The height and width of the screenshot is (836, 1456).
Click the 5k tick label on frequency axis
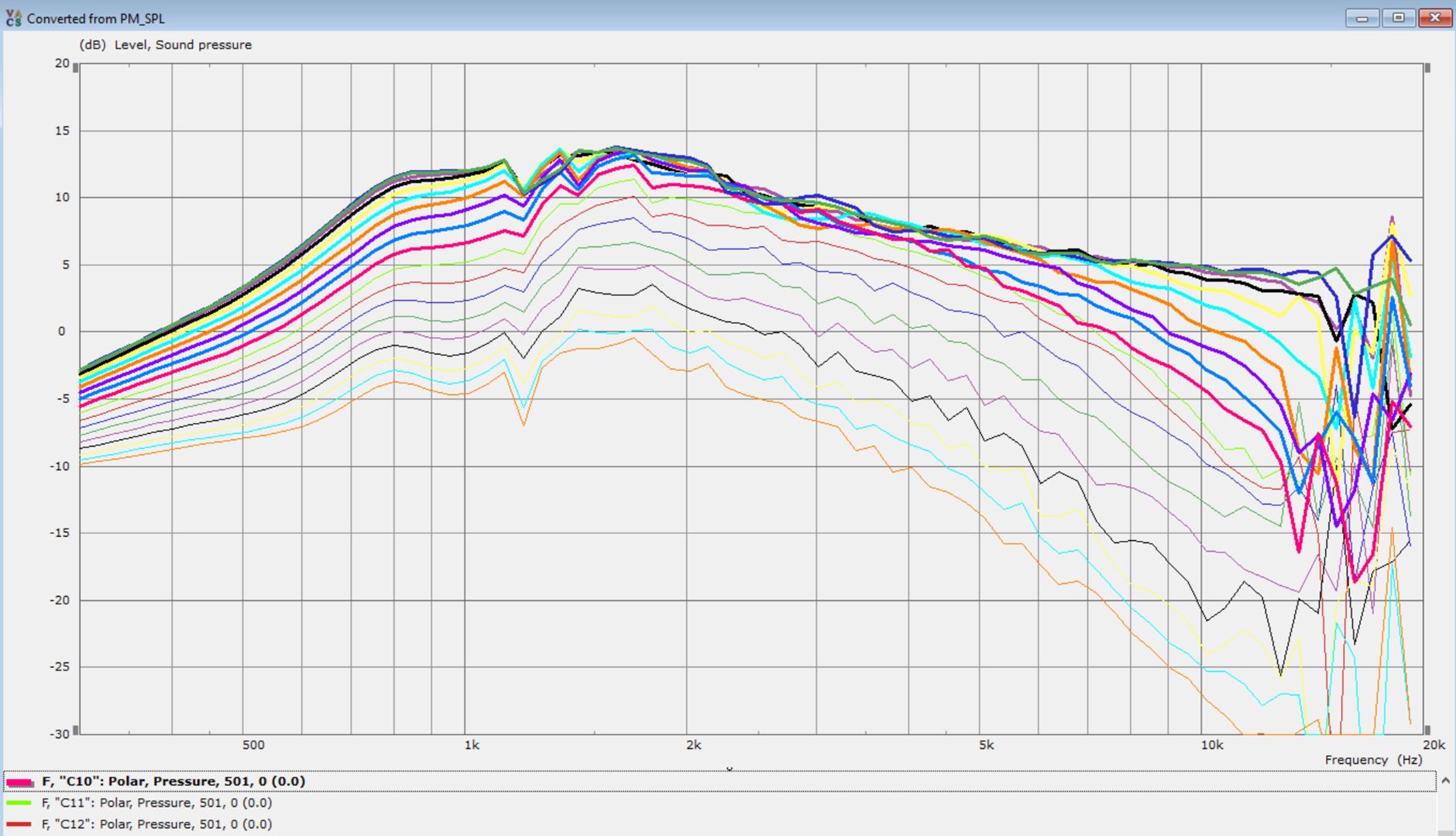(986, 745)
